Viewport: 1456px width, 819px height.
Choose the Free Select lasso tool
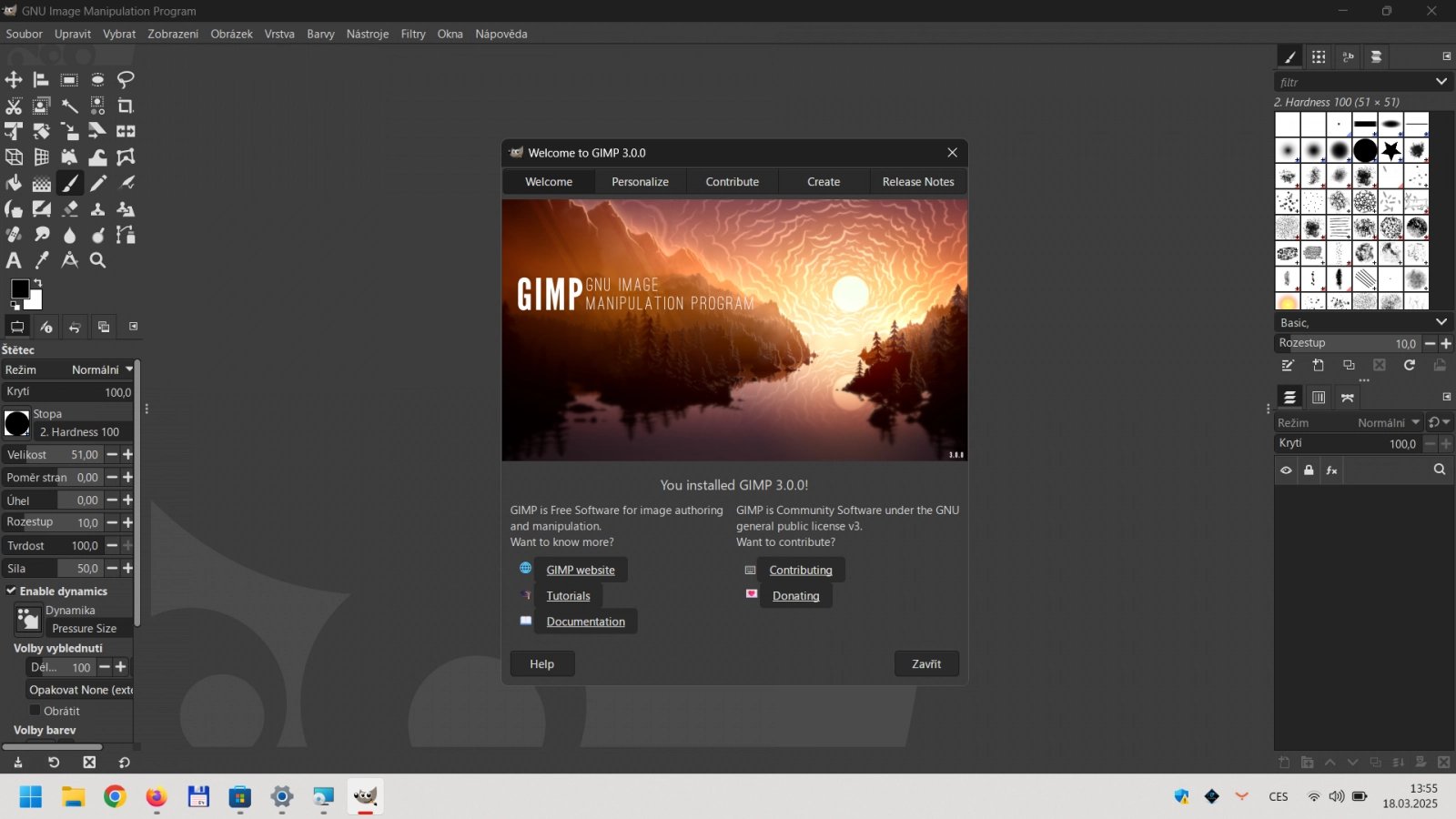[126, 80]
